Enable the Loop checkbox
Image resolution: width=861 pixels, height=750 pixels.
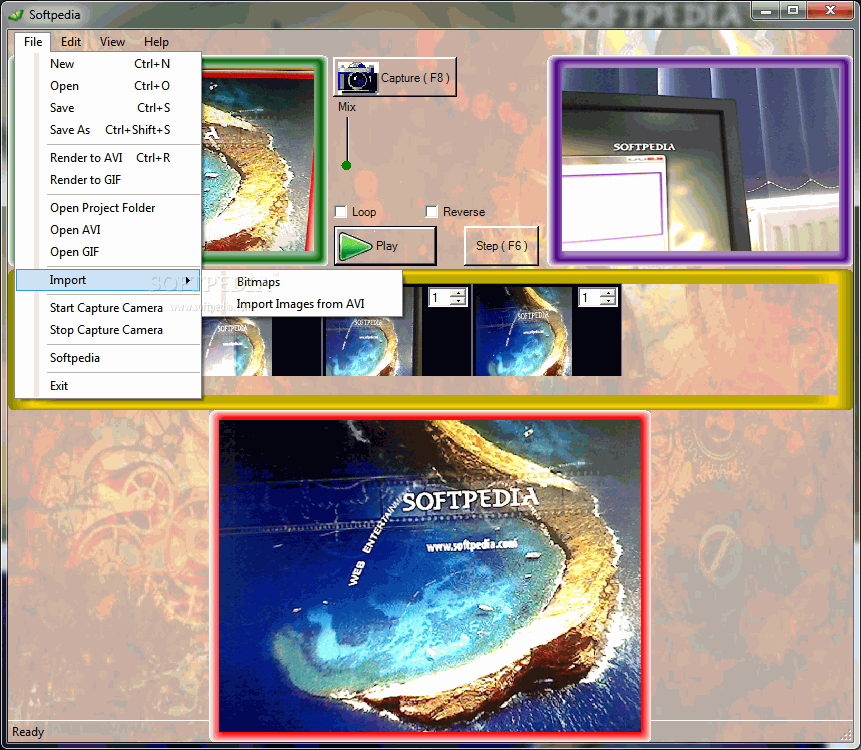(x=340, y=212)
